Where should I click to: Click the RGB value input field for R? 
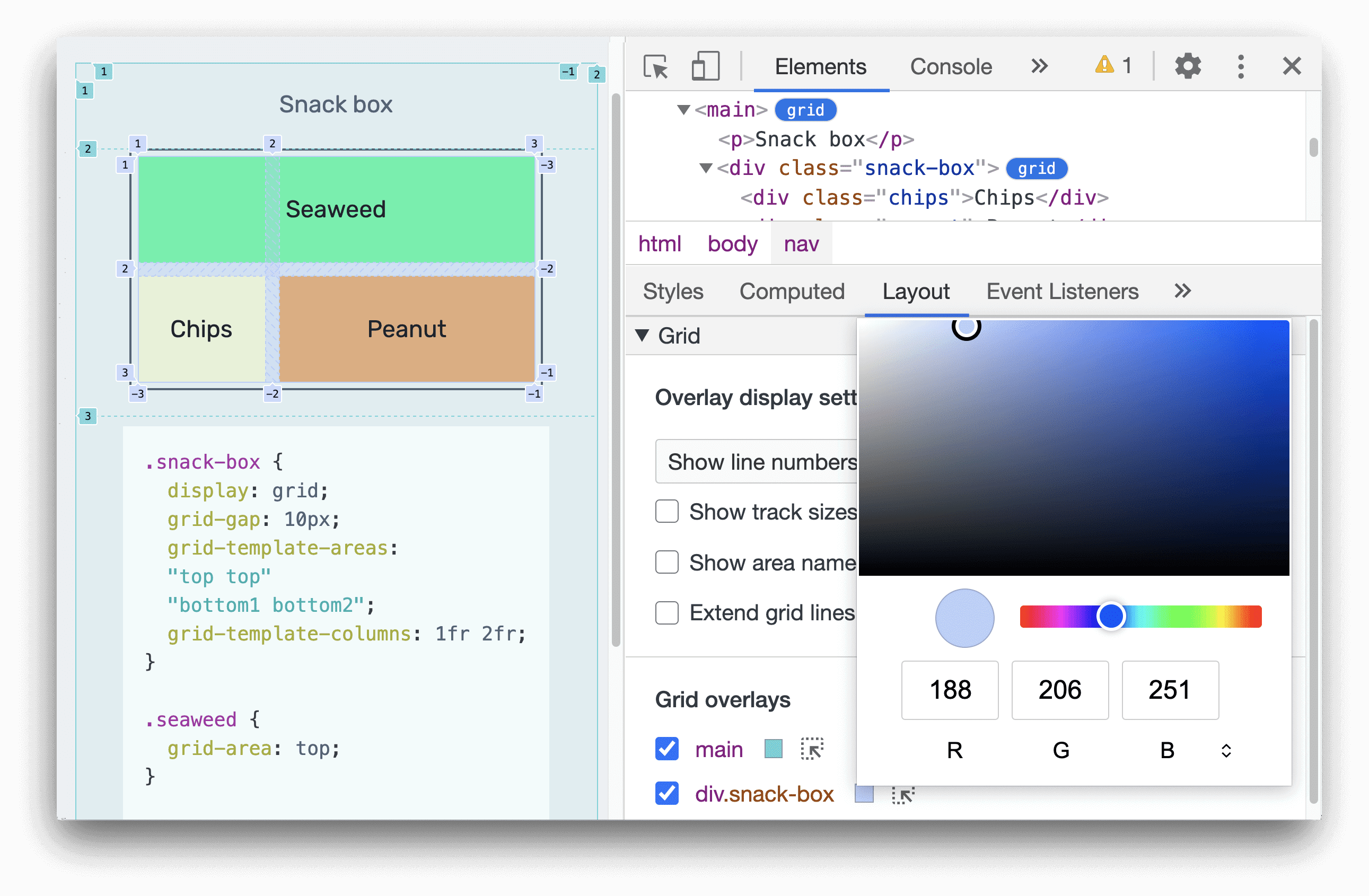(950, 688)
